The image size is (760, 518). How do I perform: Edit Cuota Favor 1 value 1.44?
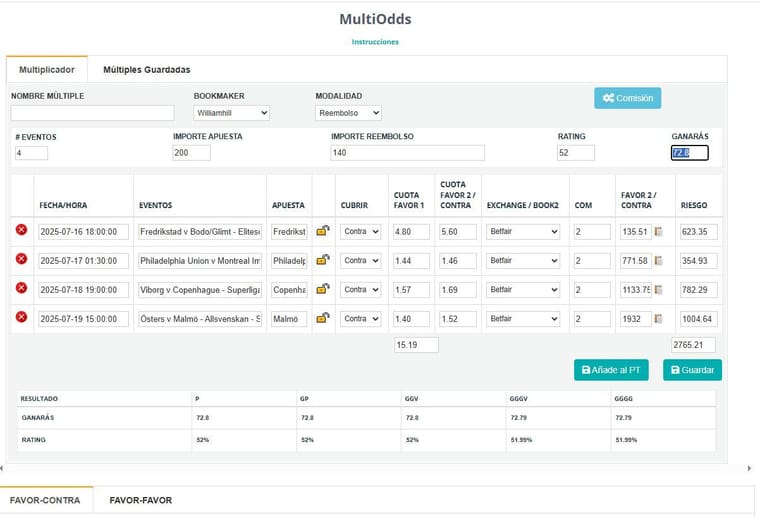click(412, 261)
